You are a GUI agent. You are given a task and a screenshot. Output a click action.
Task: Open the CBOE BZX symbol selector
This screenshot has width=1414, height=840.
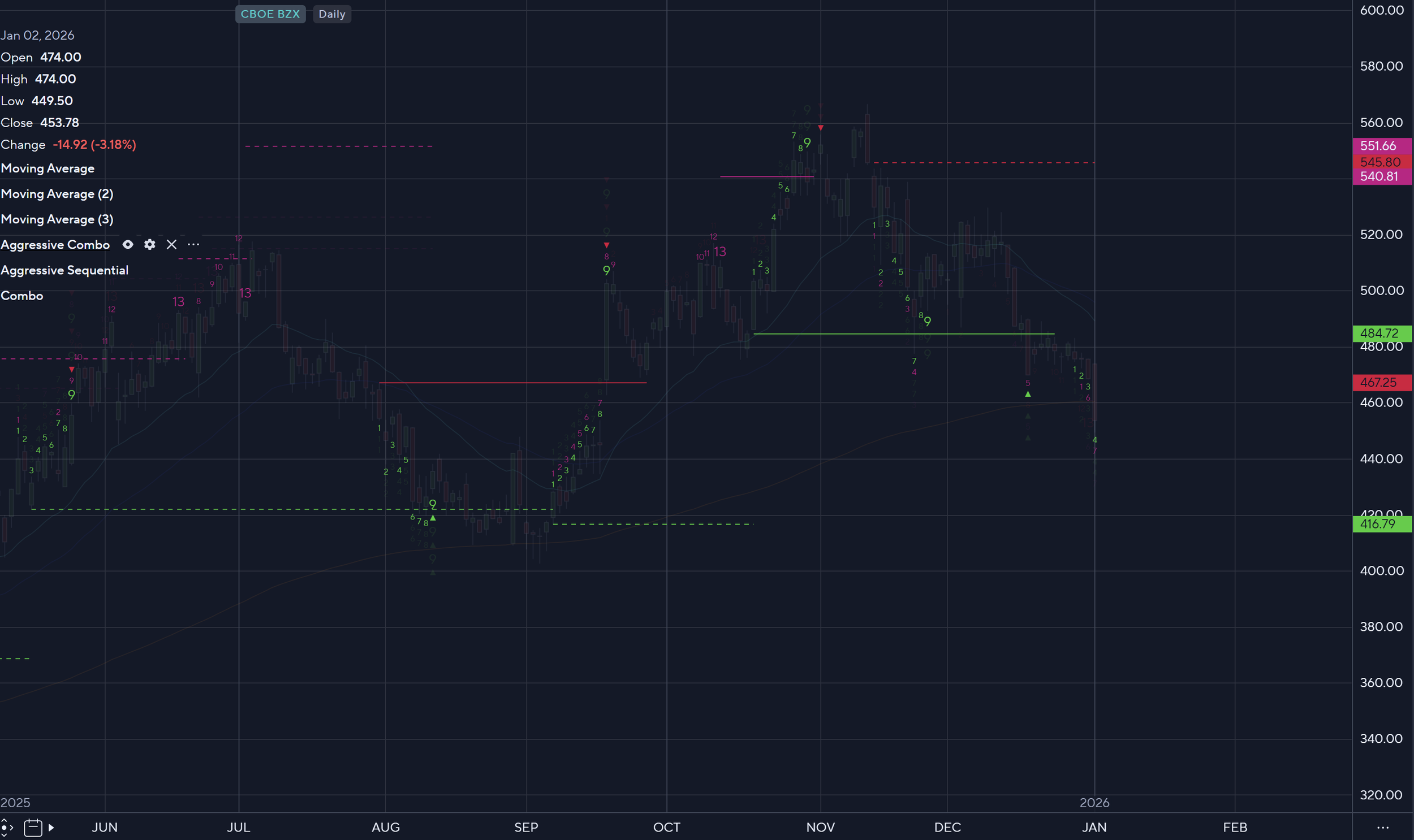coord(271,14)
